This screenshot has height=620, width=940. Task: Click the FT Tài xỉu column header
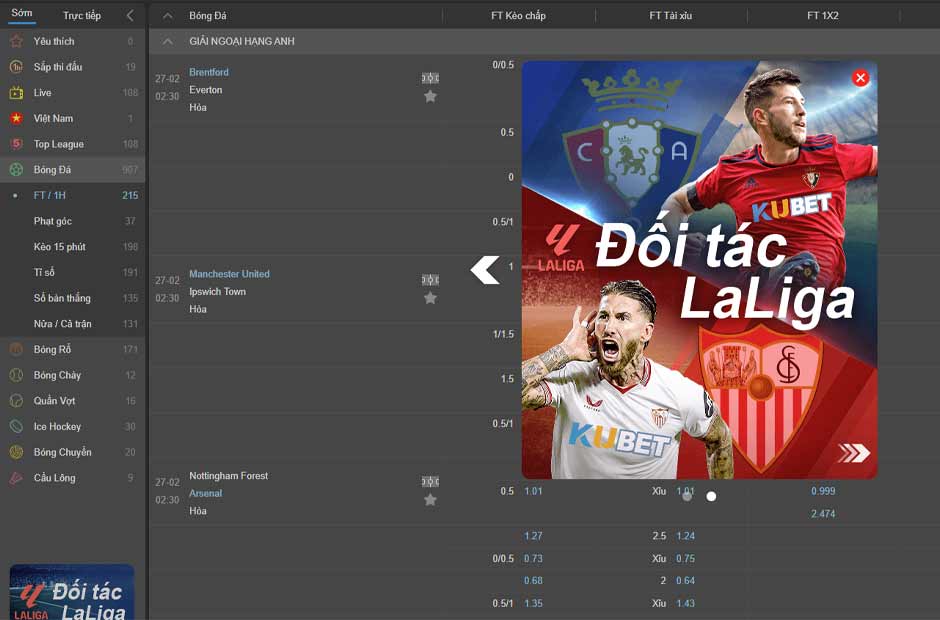click(671, 16)
